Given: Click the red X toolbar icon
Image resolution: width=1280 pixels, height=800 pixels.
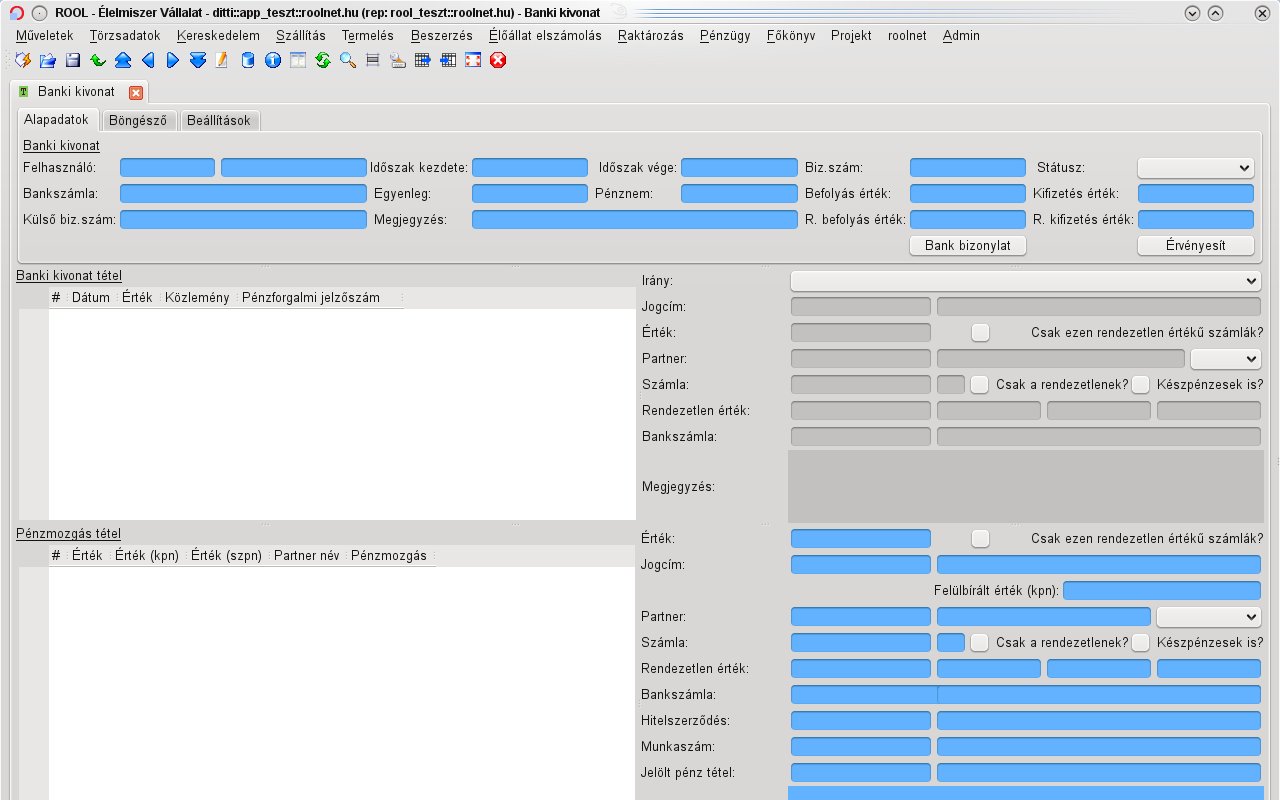Looking at the screenshot, I should (498, 61).
